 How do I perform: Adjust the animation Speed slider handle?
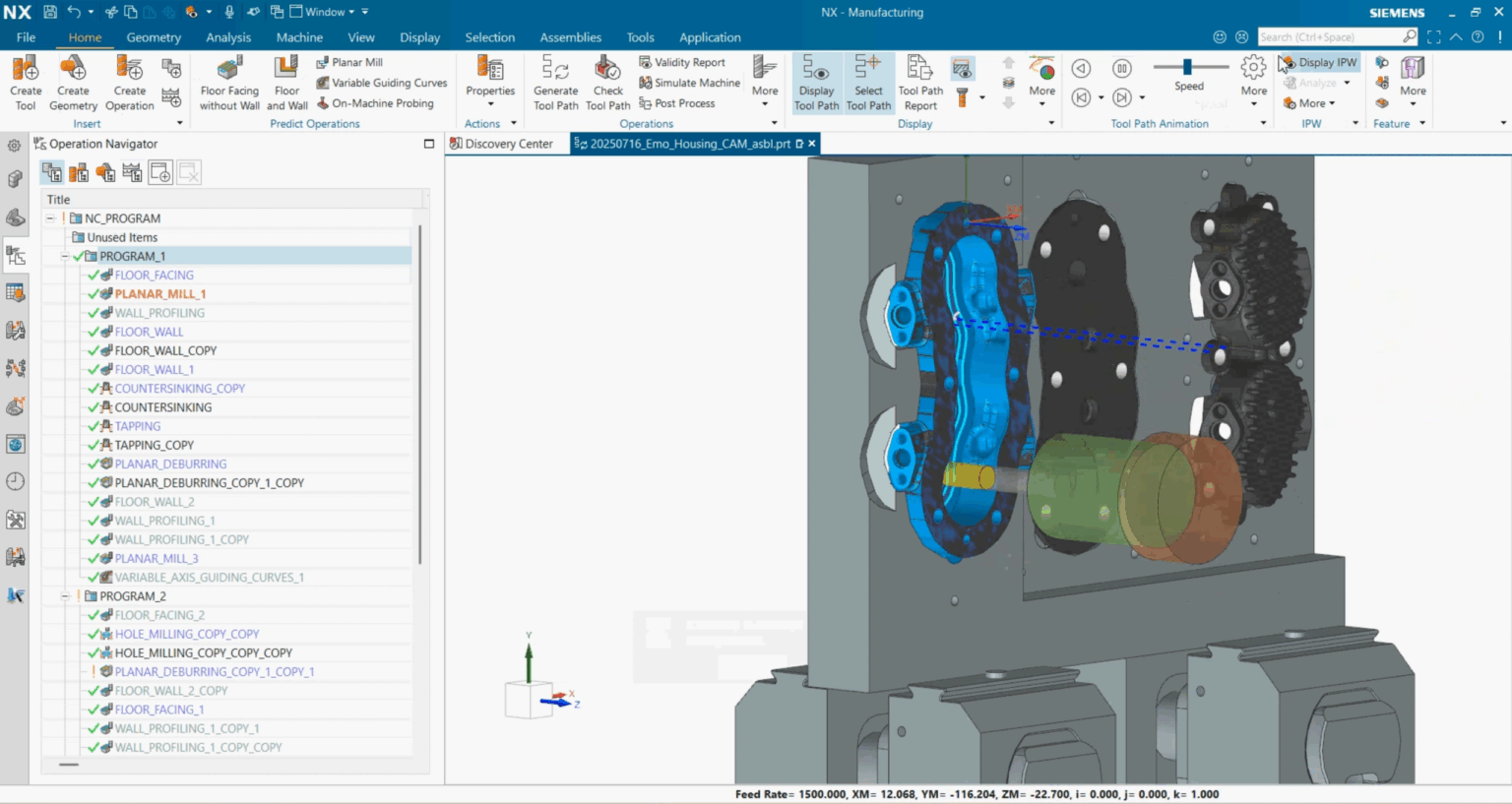[1187, 66]
